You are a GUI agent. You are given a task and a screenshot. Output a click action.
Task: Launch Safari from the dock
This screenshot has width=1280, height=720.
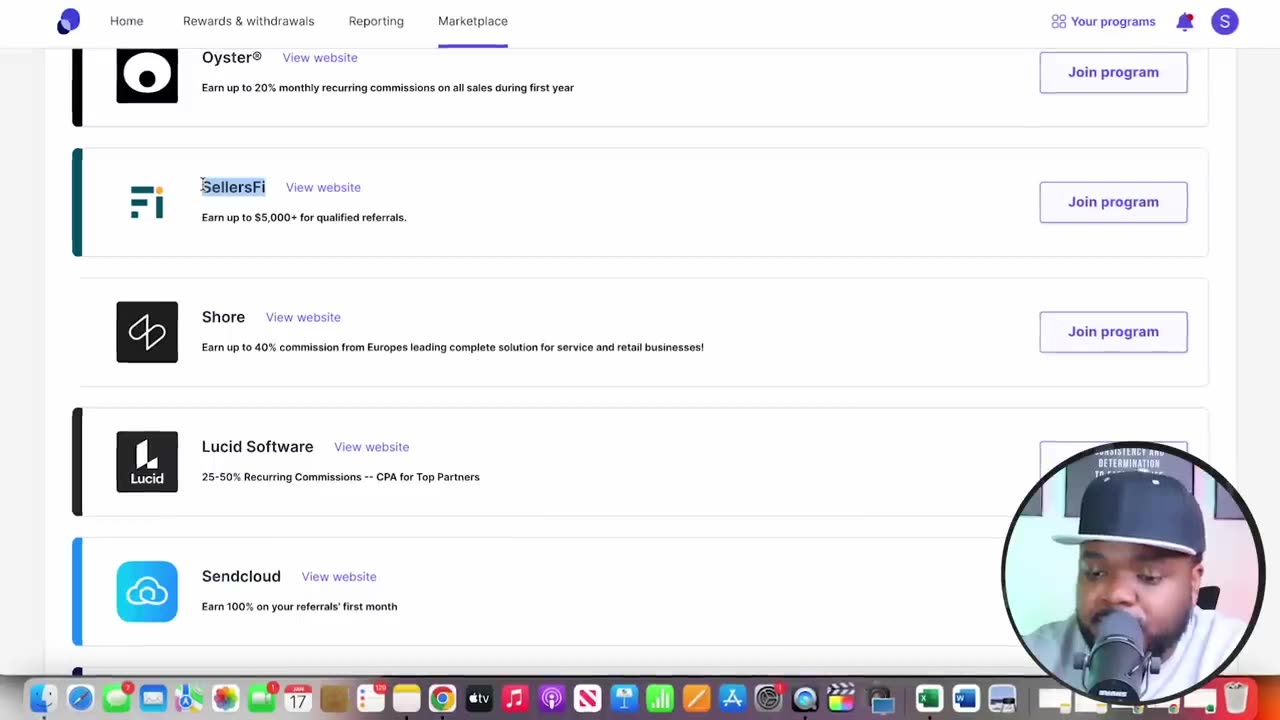point(80,698)
